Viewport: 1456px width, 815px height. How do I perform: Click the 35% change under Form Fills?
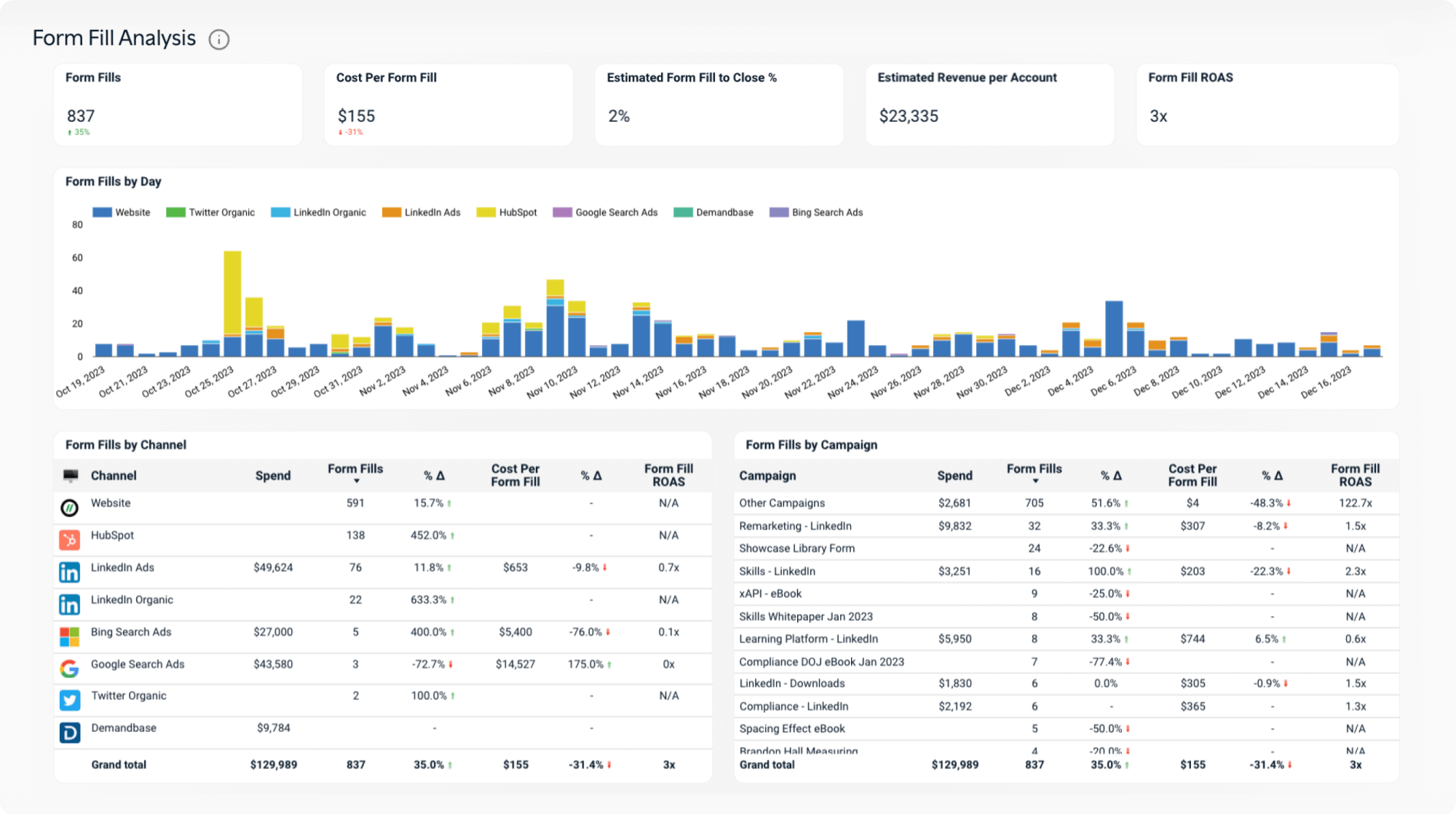pyautogui.click(x=79, y=133)
